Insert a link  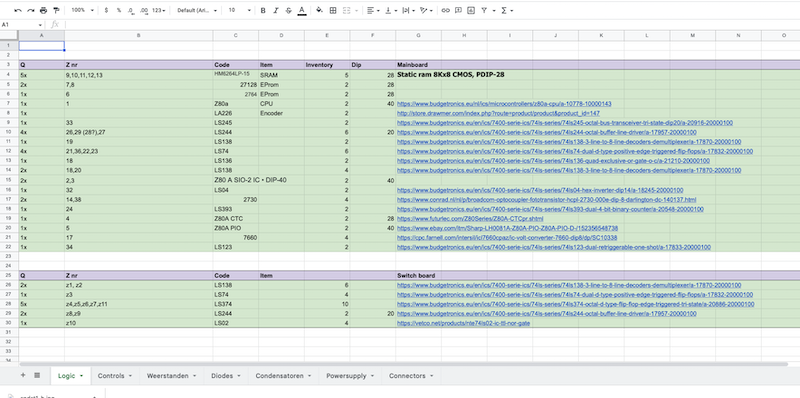445,10
